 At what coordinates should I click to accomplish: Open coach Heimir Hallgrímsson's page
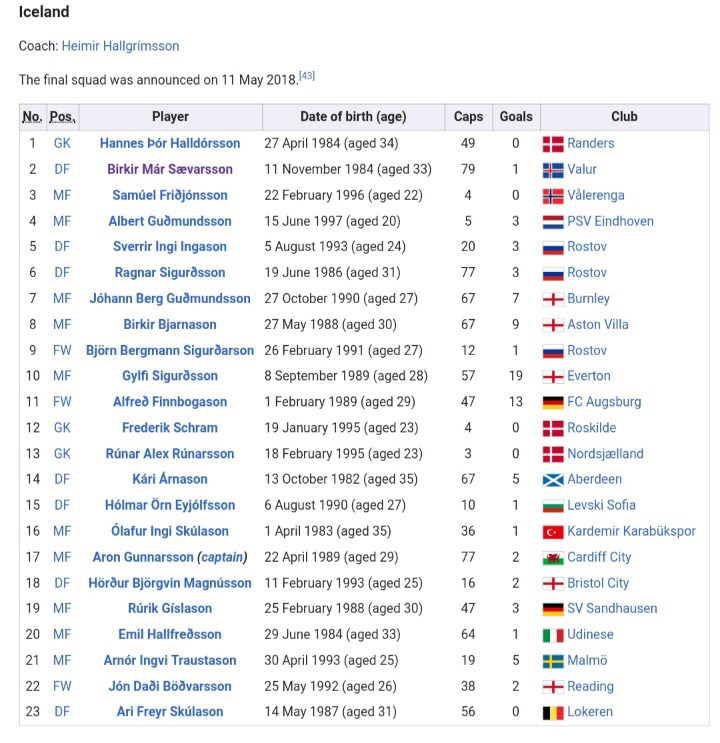click(x=120, y=46)
